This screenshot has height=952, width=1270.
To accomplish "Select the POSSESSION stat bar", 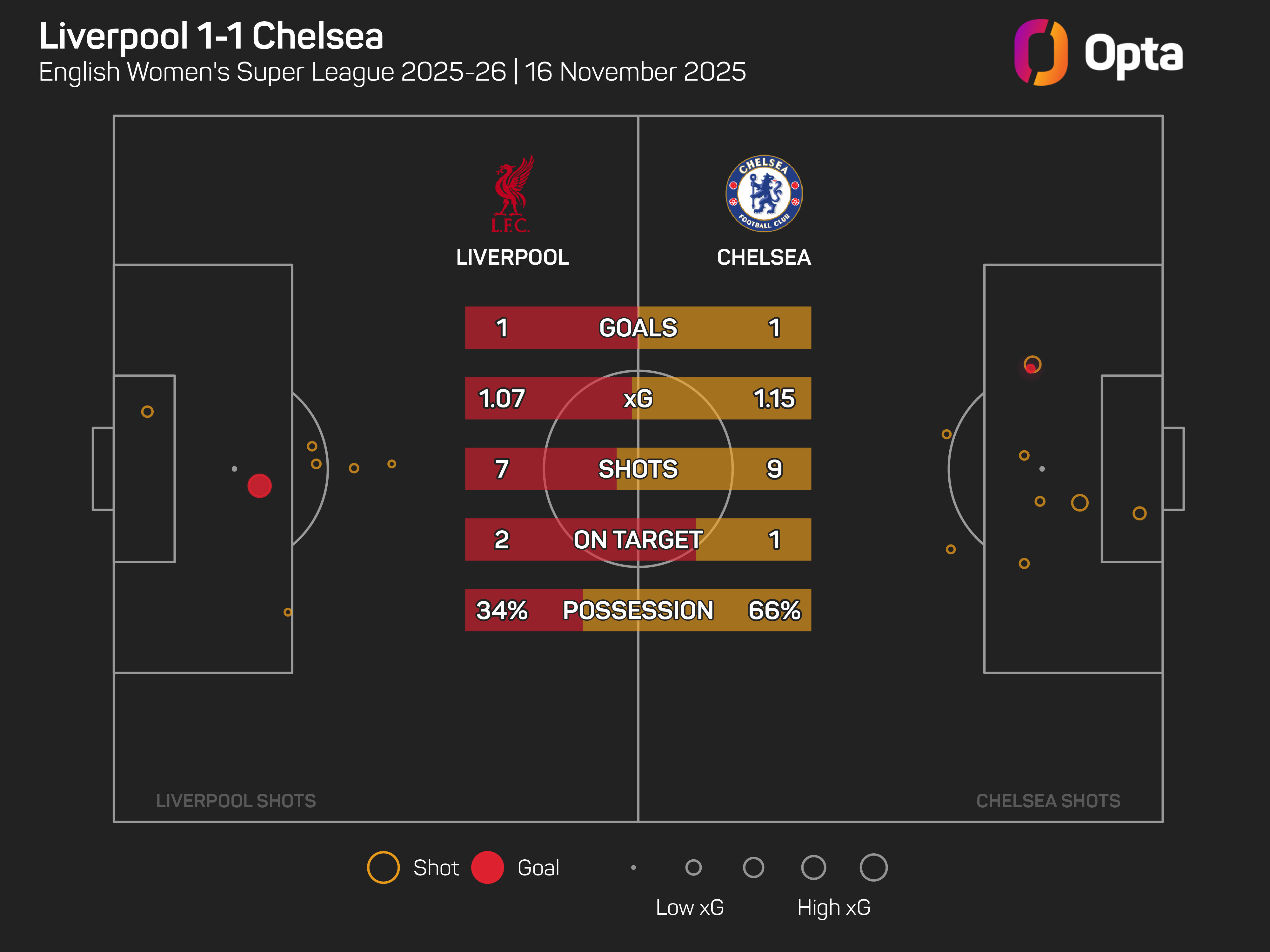I will (638, 610).
